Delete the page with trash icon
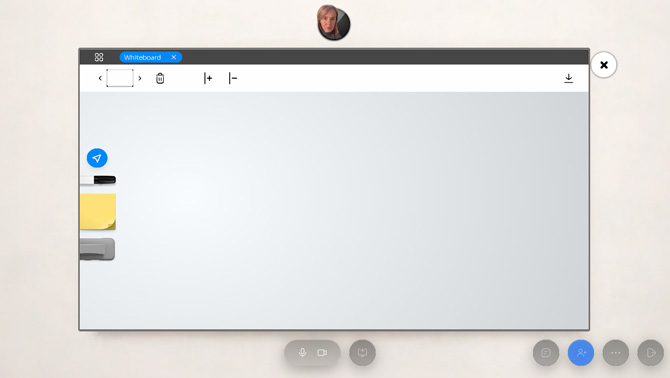Image resolution: width=670 pixels, height=378 pixels. pos(160,78)
